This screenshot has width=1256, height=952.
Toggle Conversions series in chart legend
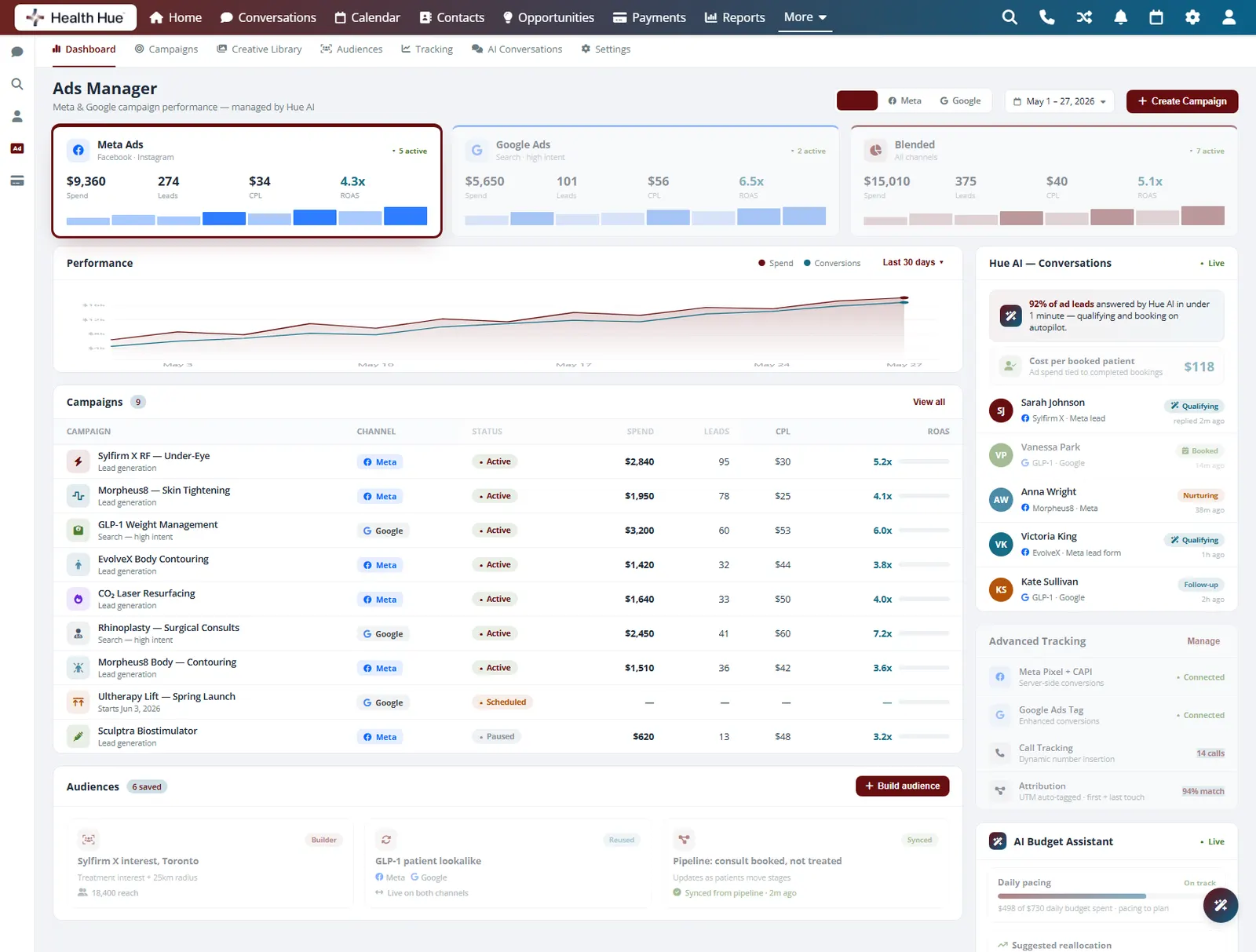click(832, 263)
